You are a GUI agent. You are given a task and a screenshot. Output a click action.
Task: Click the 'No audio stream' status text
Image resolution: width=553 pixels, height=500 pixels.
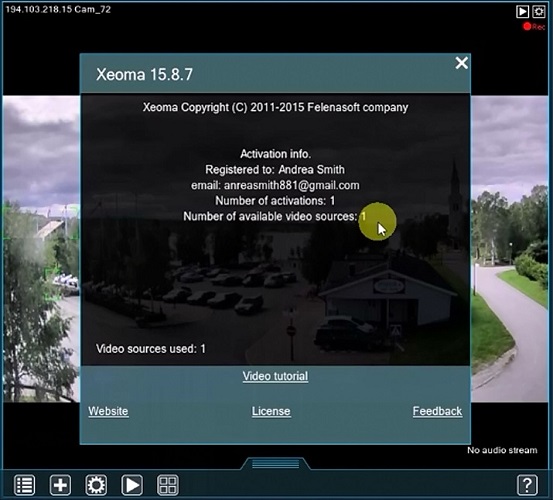502,450
